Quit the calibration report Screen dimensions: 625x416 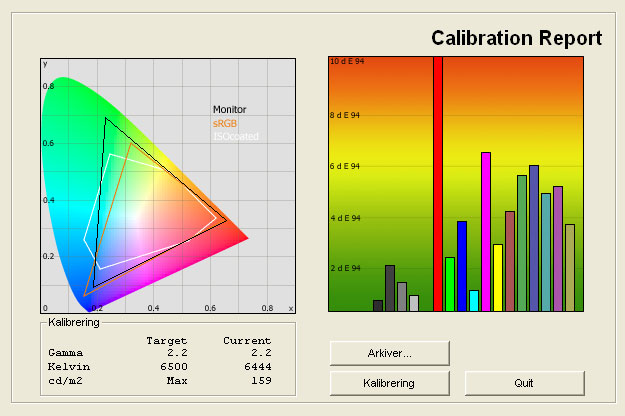pyautogui.click(x=524, y=383)
